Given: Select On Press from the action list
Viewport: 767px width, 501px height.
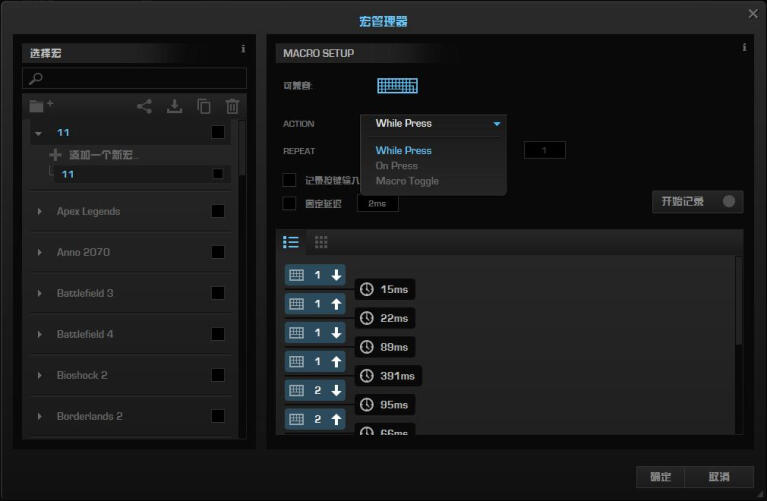Looking at the screenshot, I should pyautogui.click(x=397, y=166).
